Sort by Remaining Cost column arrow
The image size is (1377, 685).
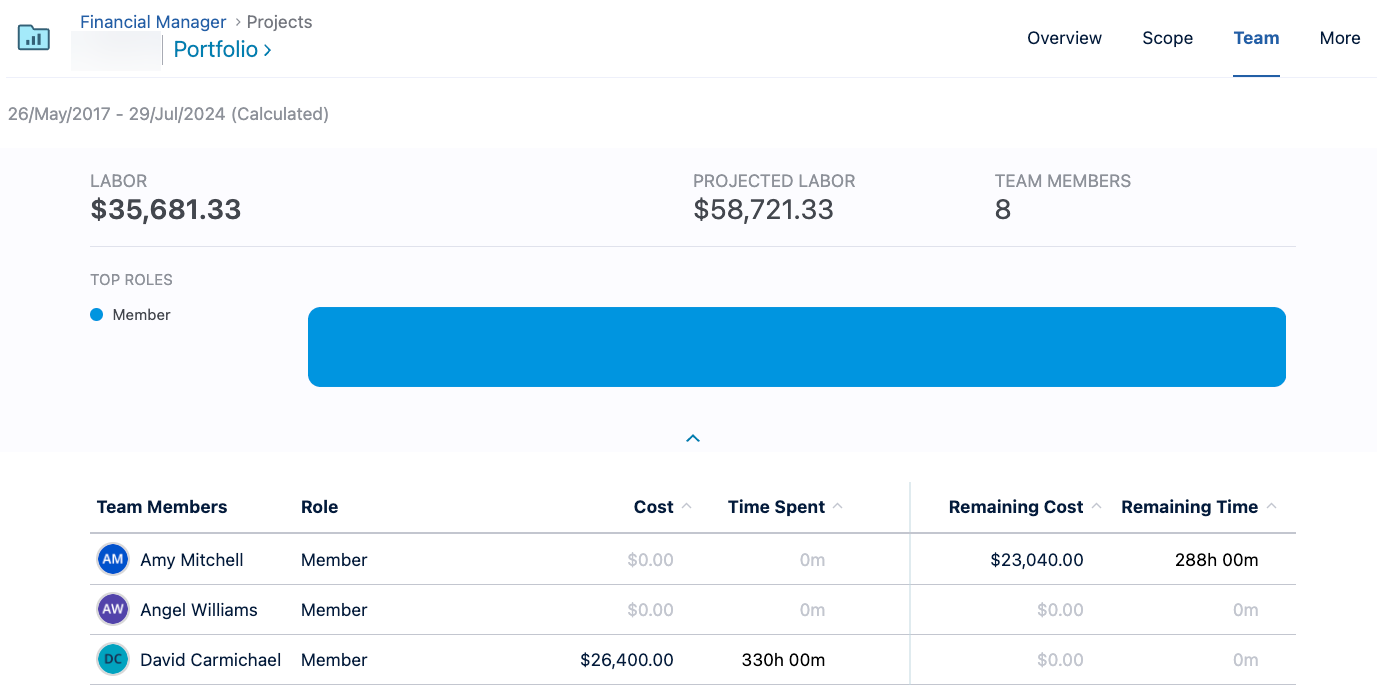click(1096, 507)
